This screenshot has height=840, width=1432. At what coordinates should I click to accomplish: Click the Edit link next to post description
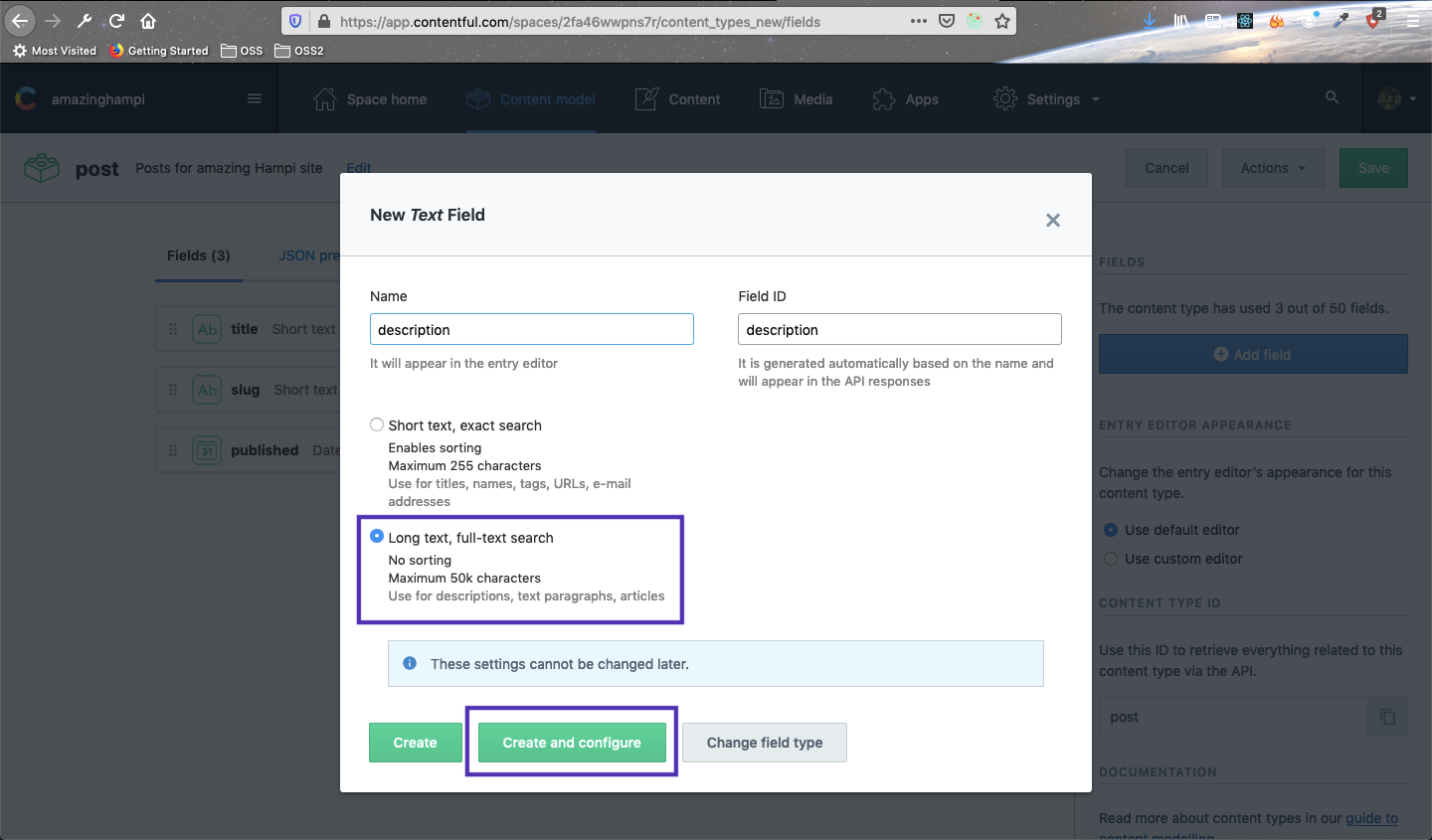click(x=359, y=168)
